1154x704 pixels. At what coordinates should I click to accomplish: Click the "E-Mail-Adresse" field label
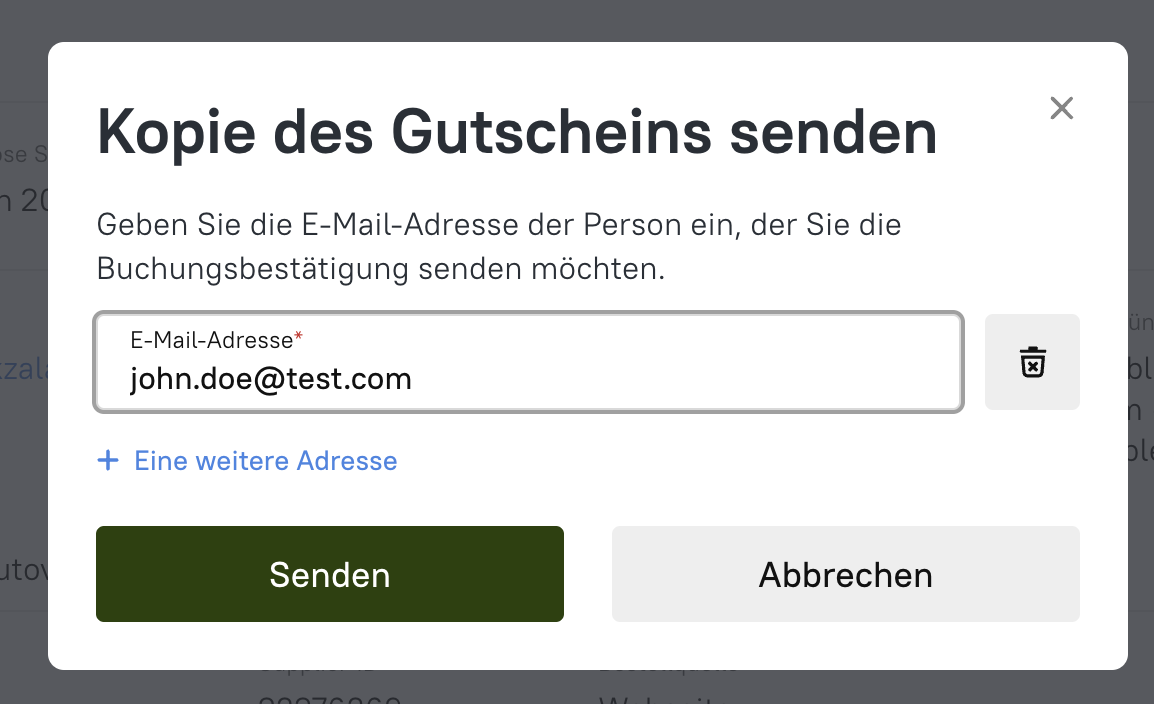coord(211,340)
